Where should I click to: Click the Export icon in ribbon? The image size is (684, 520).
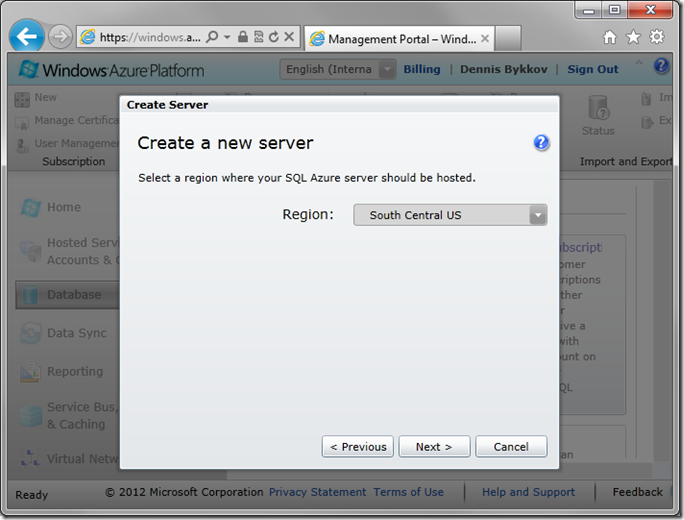647,122
